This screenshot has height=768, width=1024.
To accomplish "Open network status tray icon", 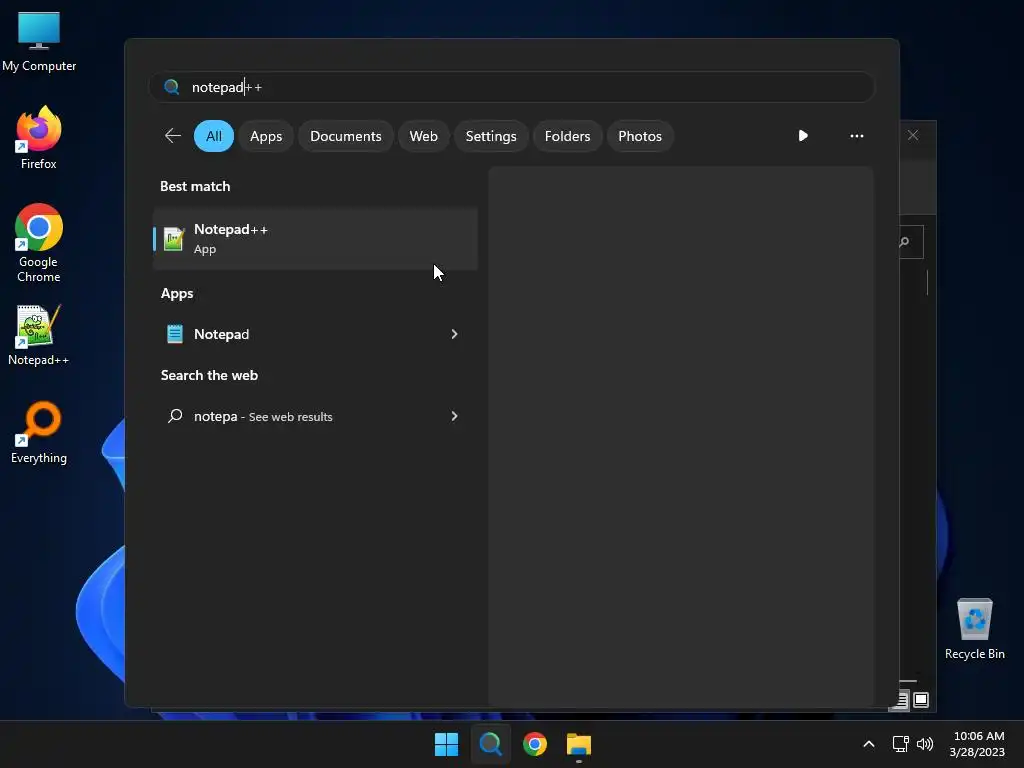I will (901, 744).
